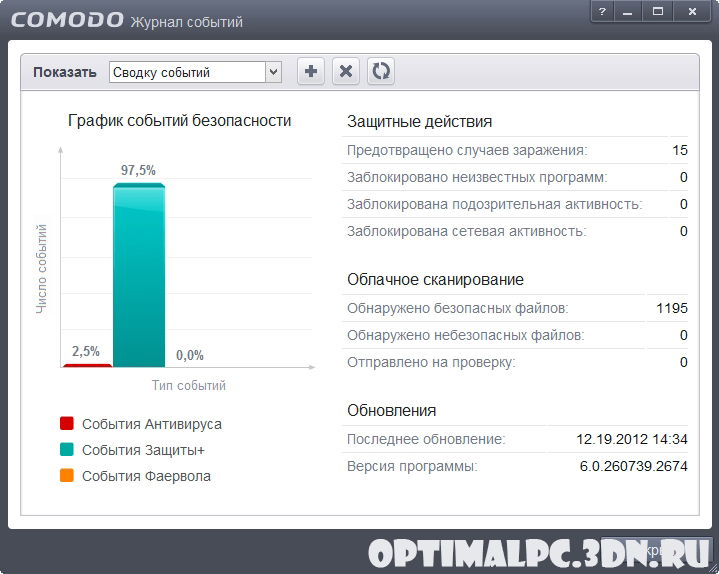Click the date 12.19.2012 14:34
Image resolution: width=719 pixels, height=574 pixels.
(x=631, y=439)
